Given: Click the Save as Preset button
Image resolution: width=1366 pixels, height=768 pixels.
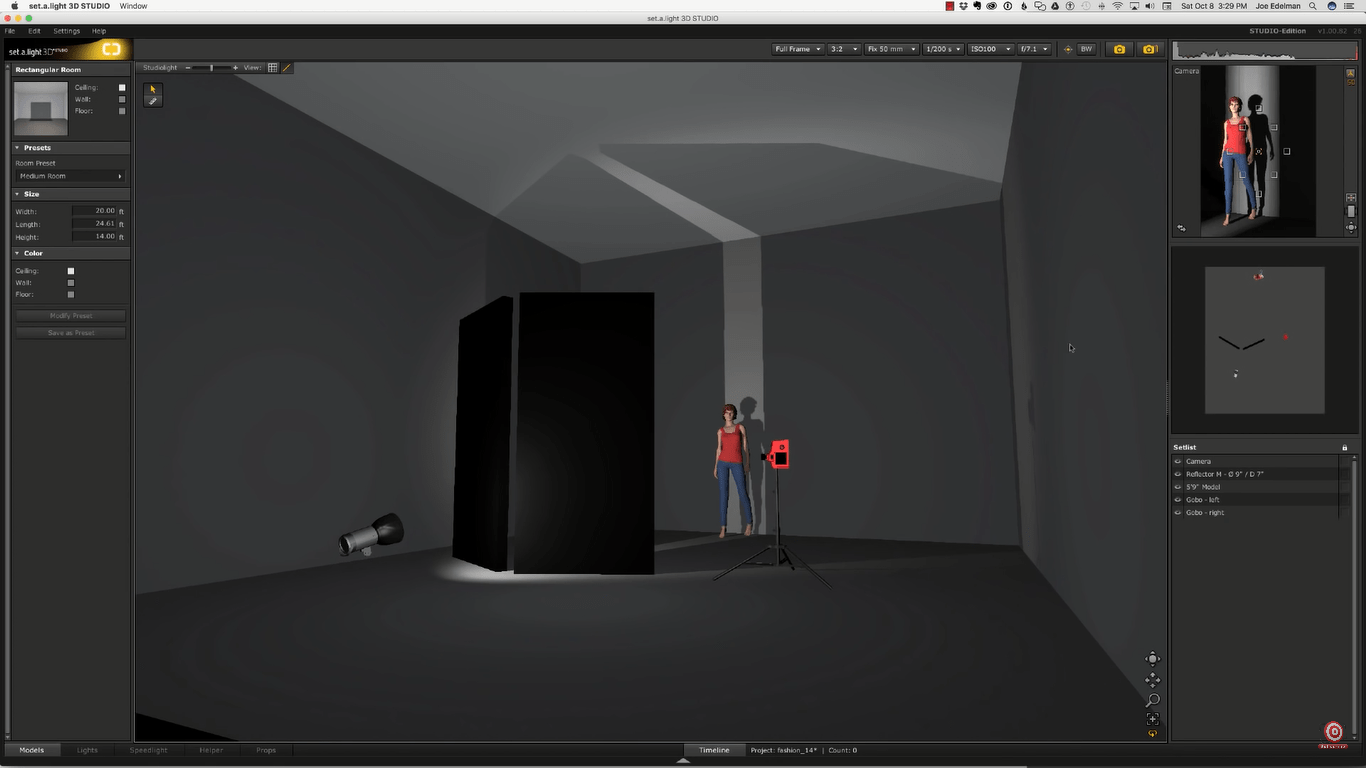Looking at the screenshot, I should [71, 333].
